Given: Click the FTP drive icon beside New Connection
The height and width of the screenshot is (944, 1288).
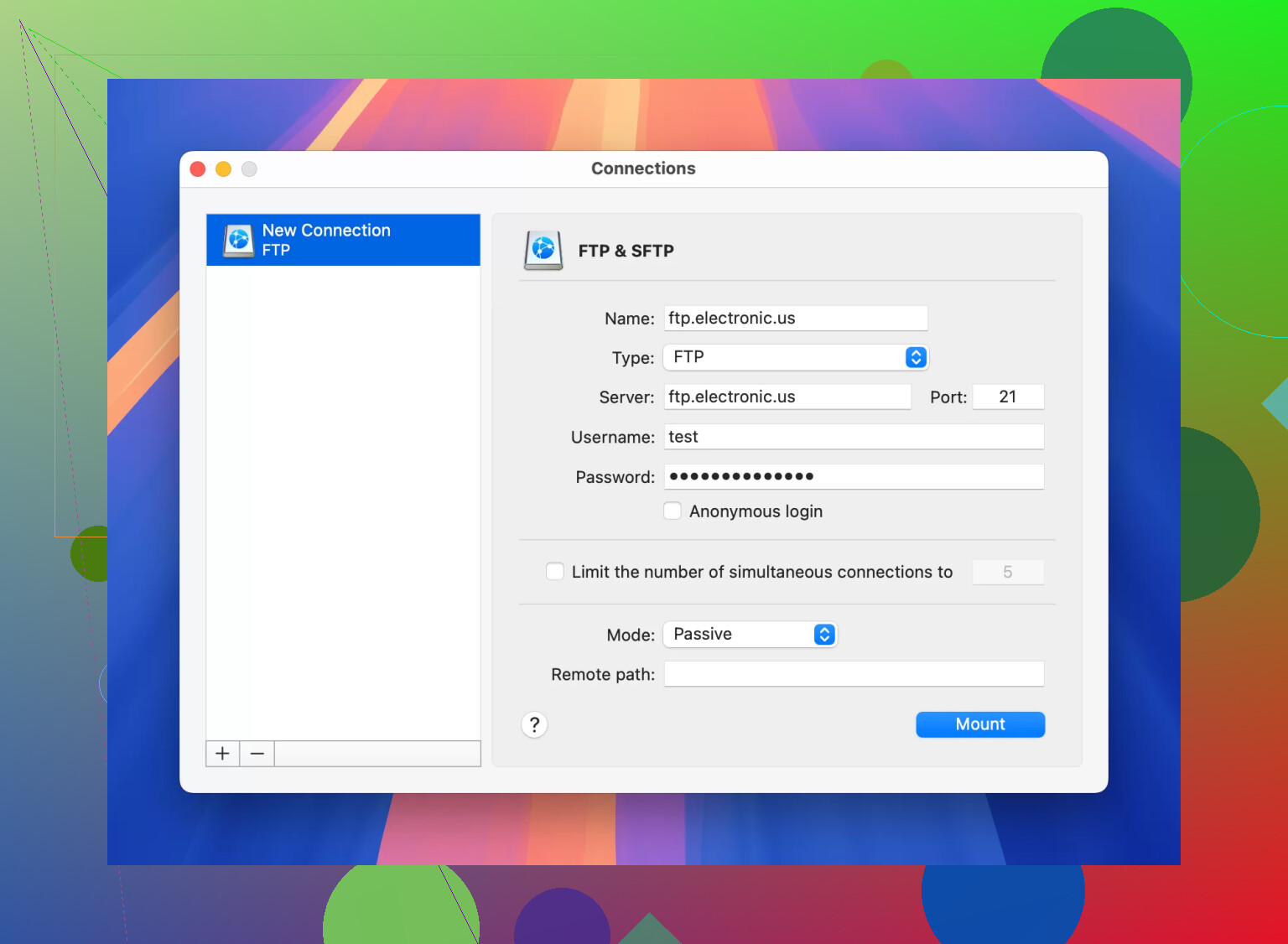Looking at the screenshot, I should coord(239,240).
